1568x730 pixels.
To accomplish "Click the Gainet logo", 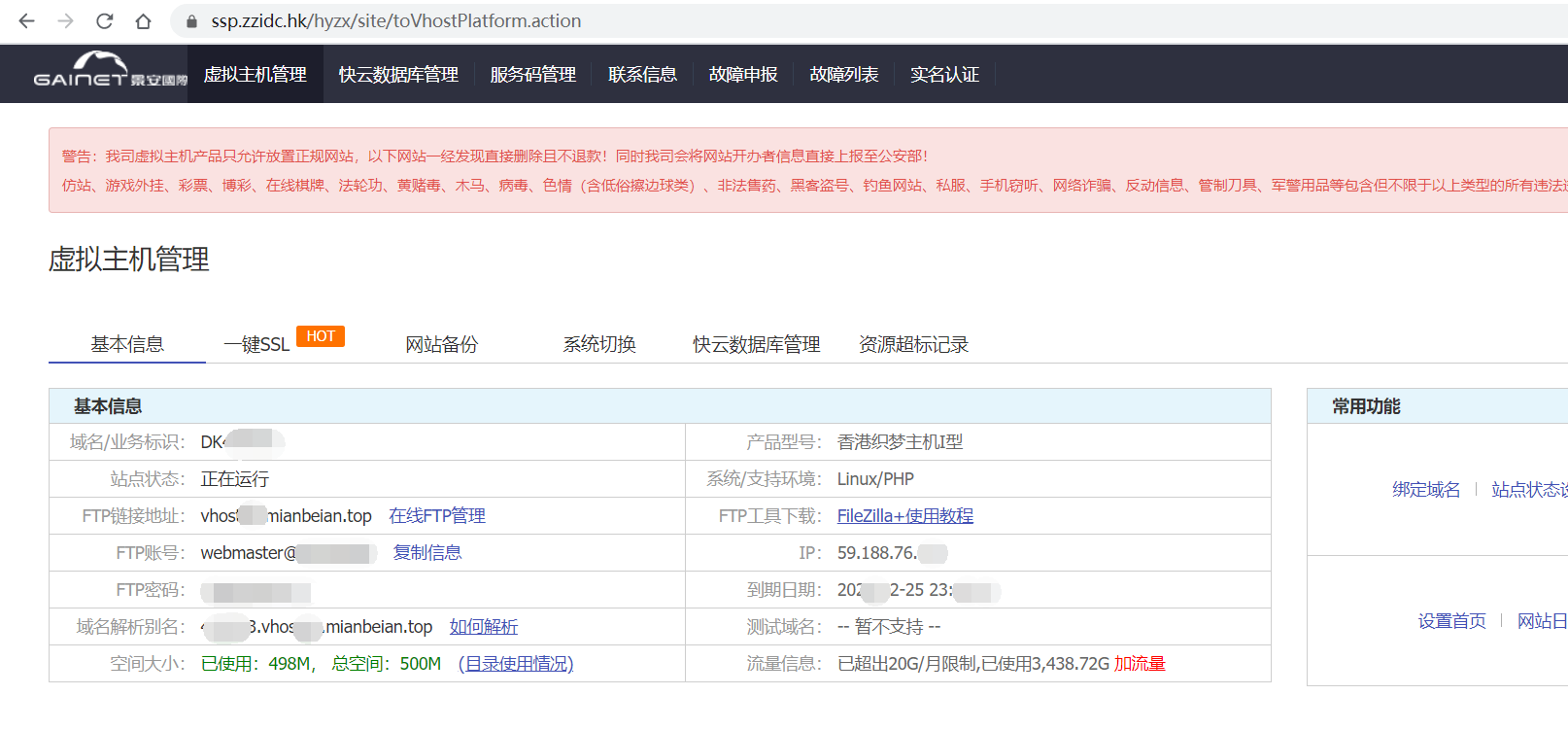I will [109, 71].
